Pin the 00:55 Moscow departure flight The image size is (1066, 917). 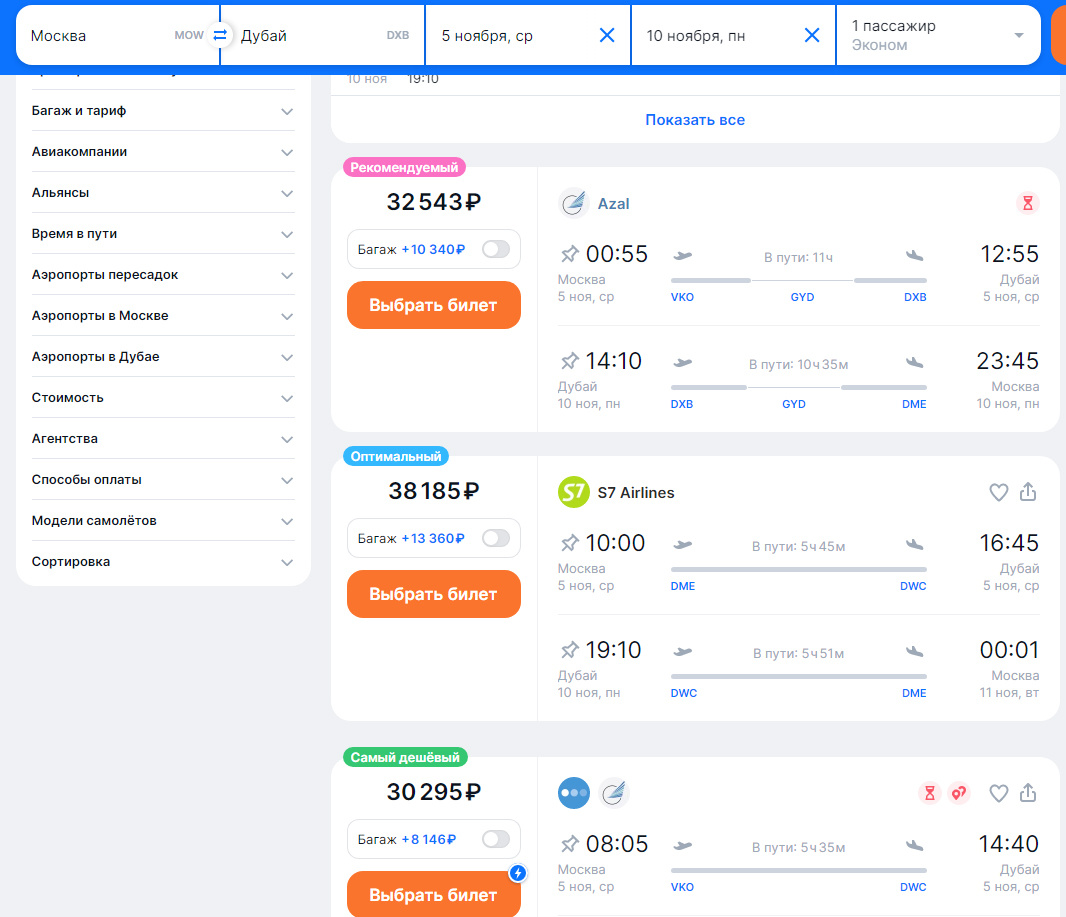coord(569,254)
